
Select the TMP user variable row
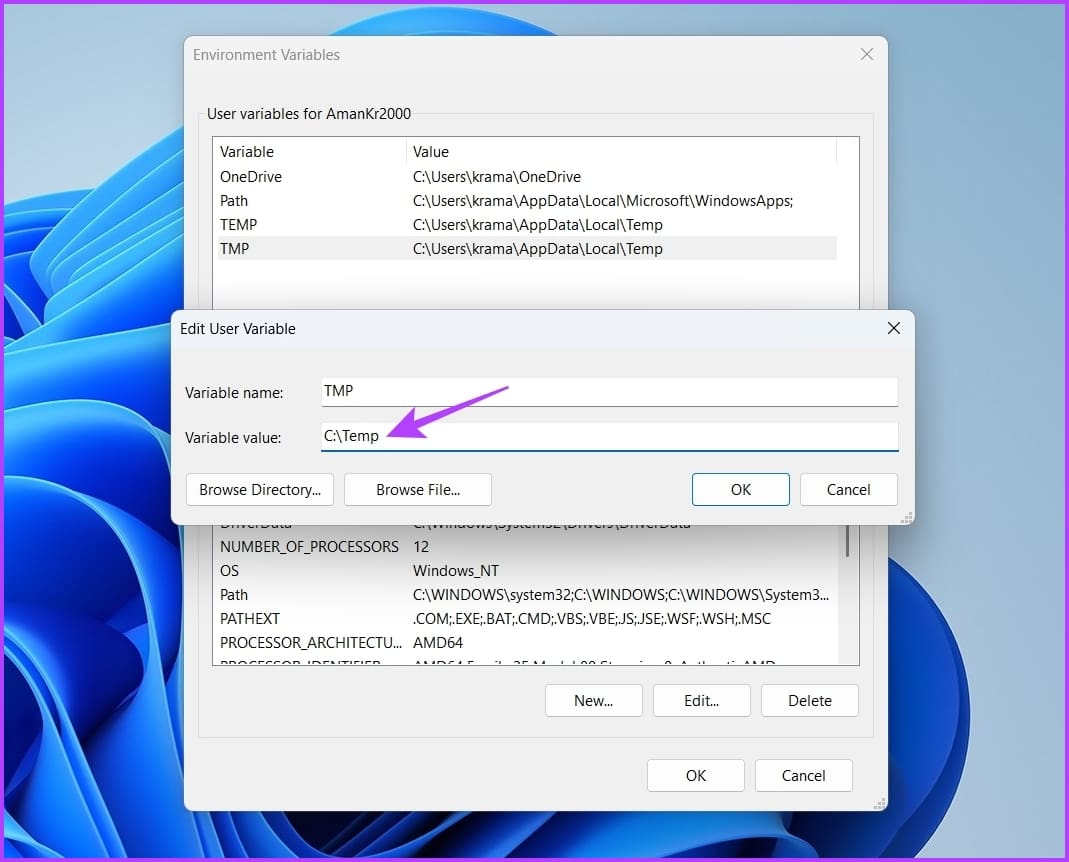click(526, 248)
